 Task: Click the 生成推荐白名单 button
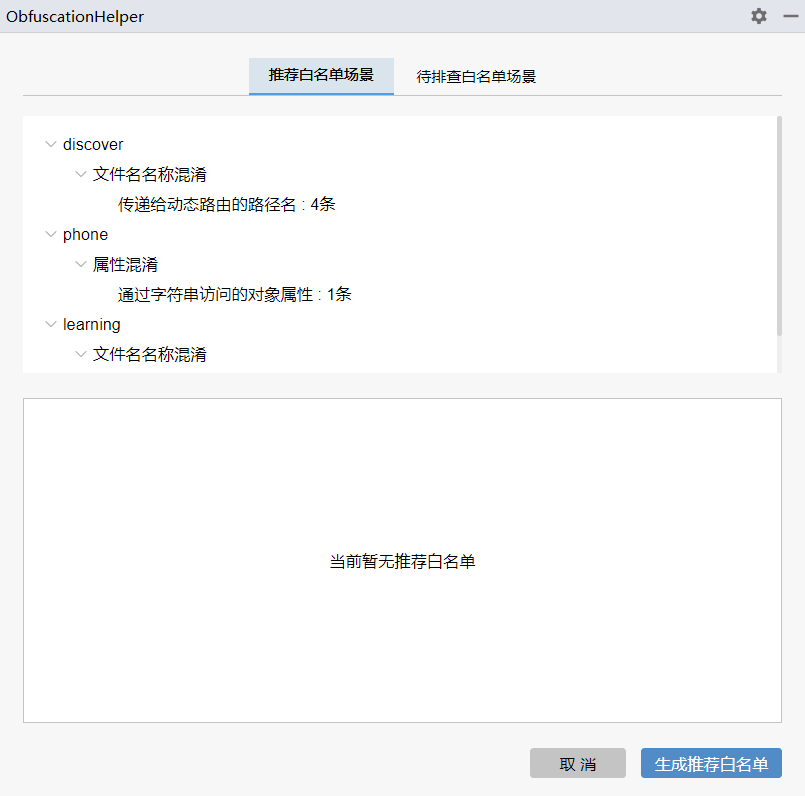[x=711, y=764]
